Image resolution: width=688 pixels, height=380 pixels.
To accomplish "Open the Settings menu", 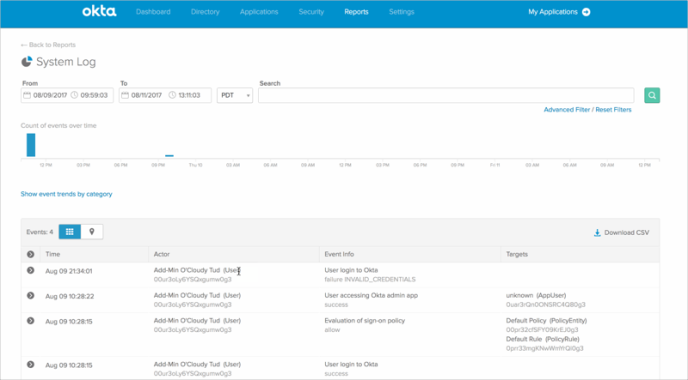I will coord(401,12).
